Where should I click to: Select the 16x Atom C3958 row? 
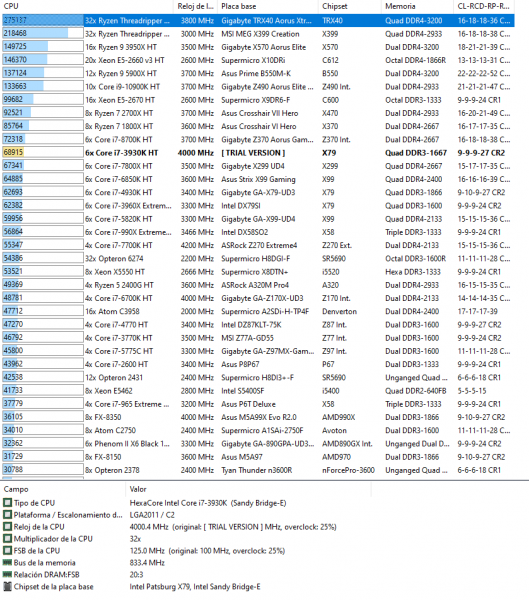[x=258, y=311]
